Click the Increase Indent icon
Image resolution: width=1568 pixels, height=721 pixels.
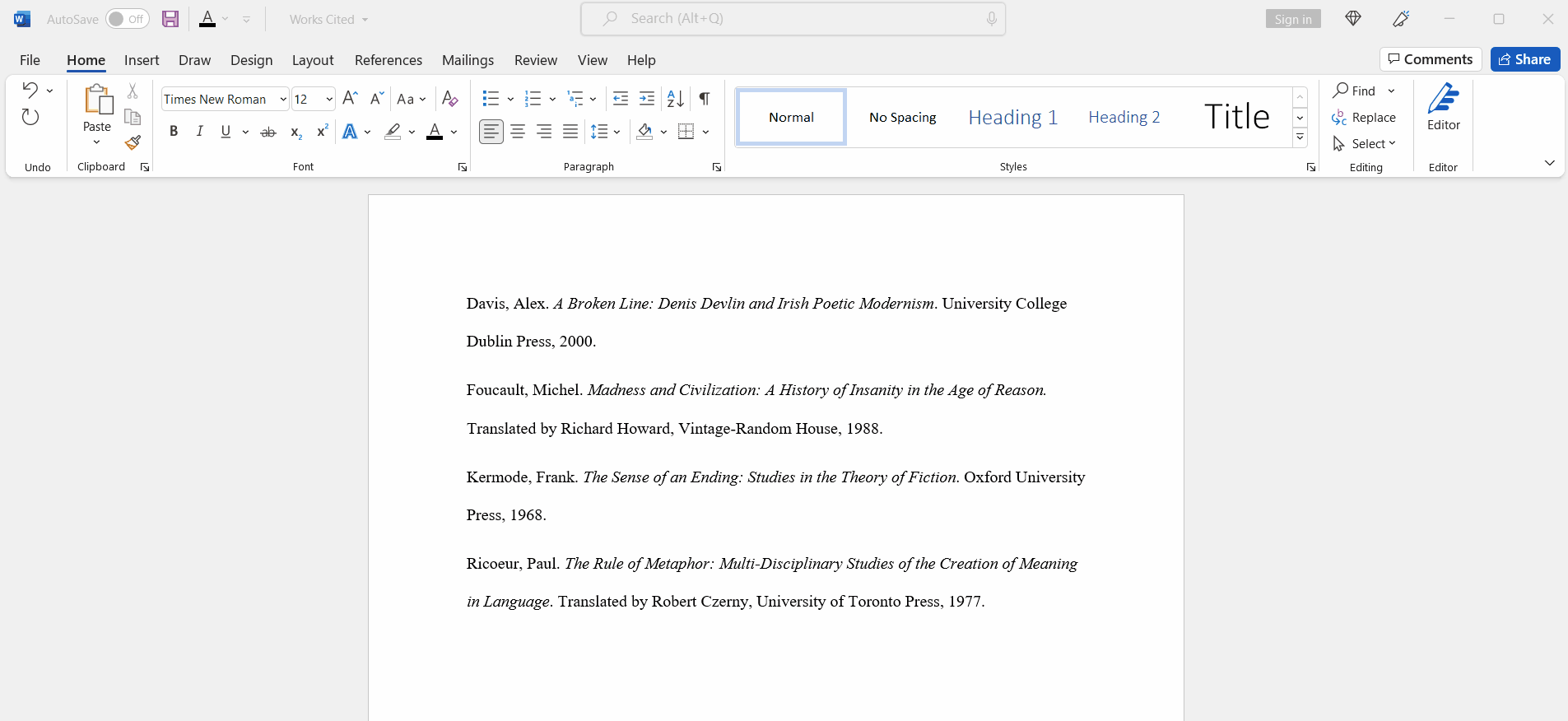tap(648, 99)
